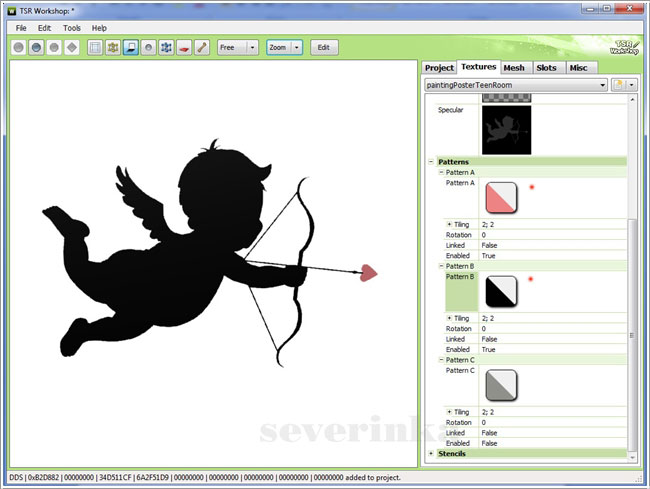Click the diamond-shaped toolbar icon
The image size is (650, 489).
point(72,47)
